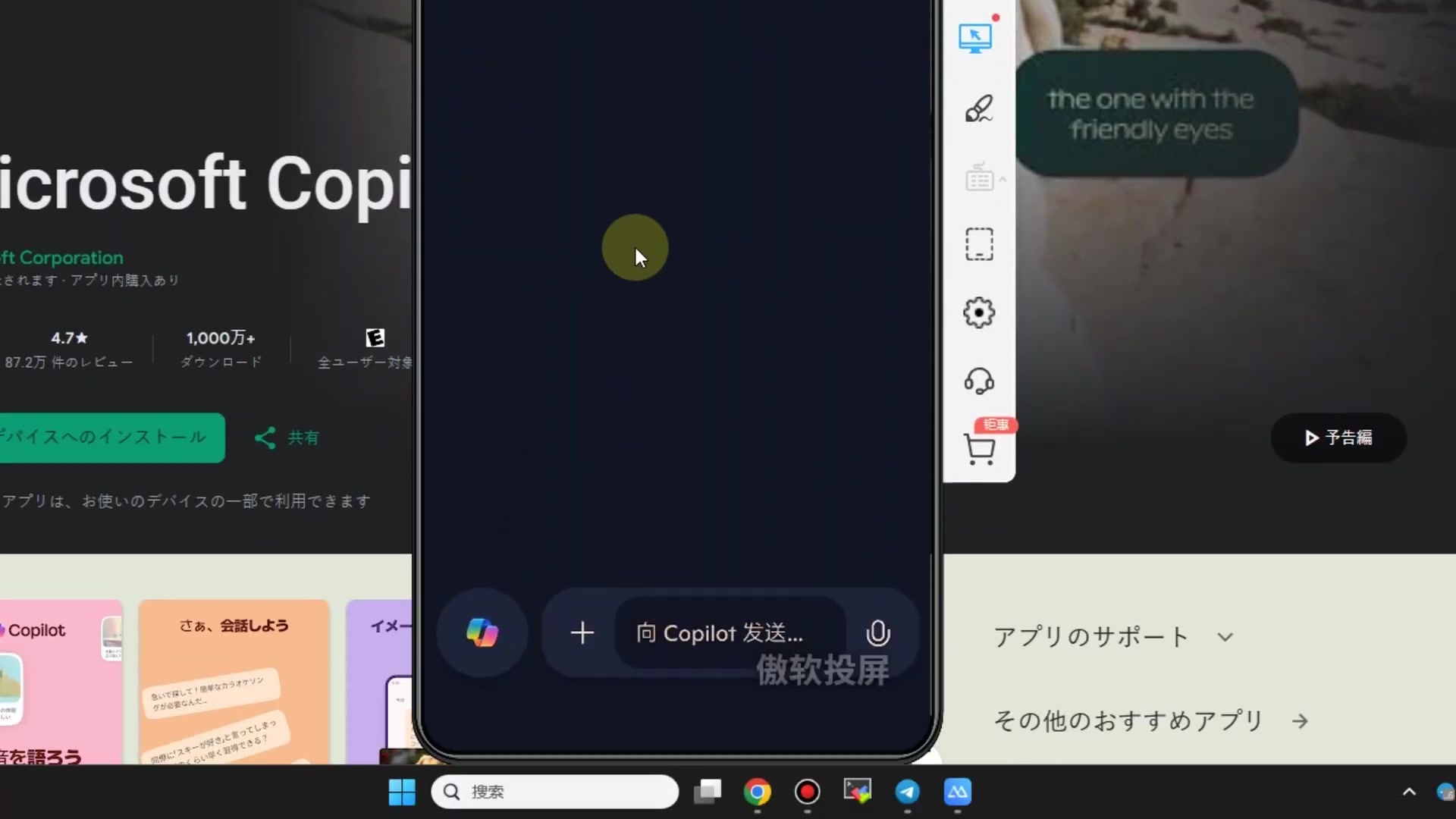Tap the microphone icon in Copilot
1456x819 pixels.
click(x=878, y=632)
